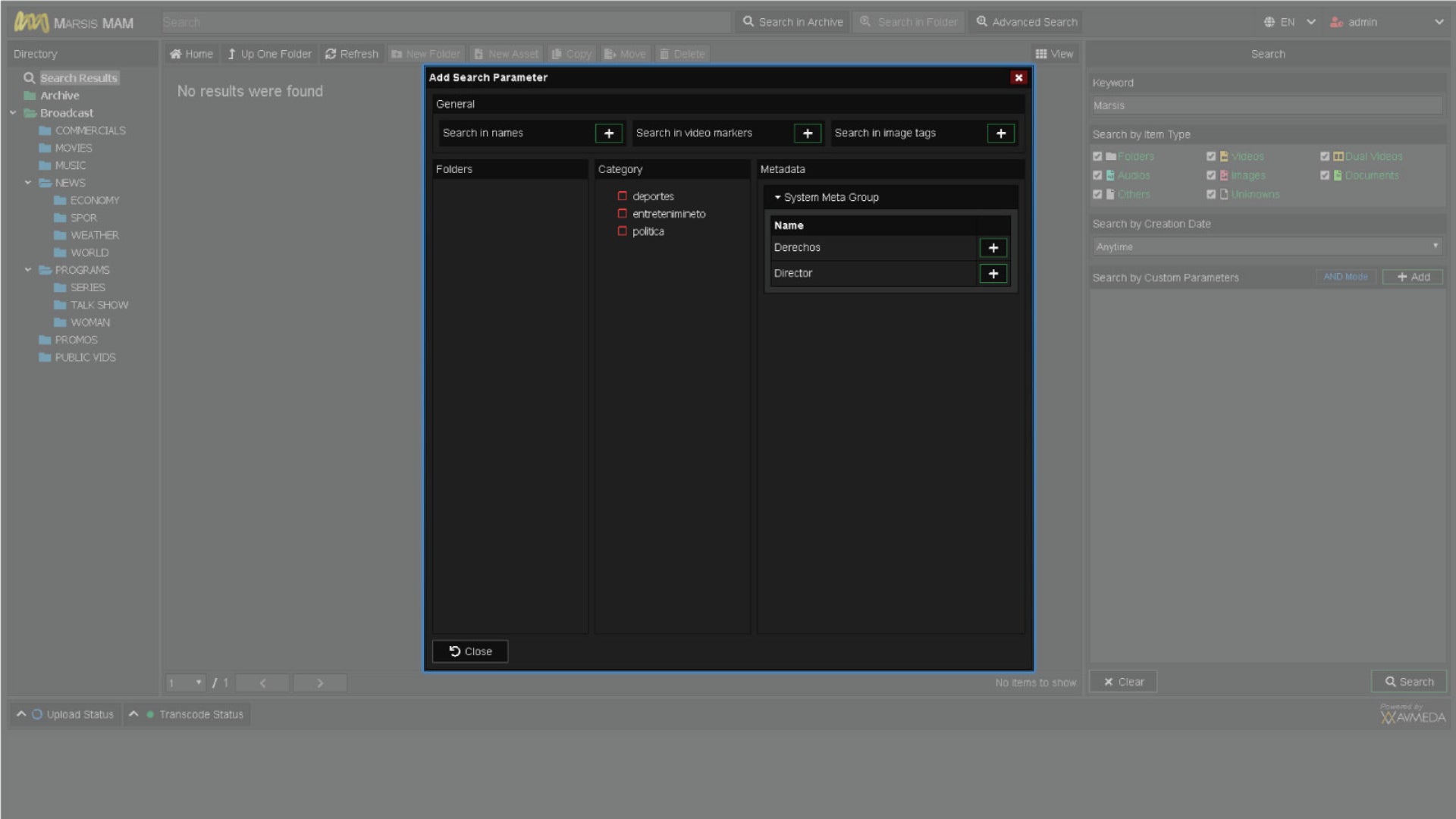Check the deportes category checkbox
The height and width of the screenshot is (819, 1456).
click(x=623, y=196)
